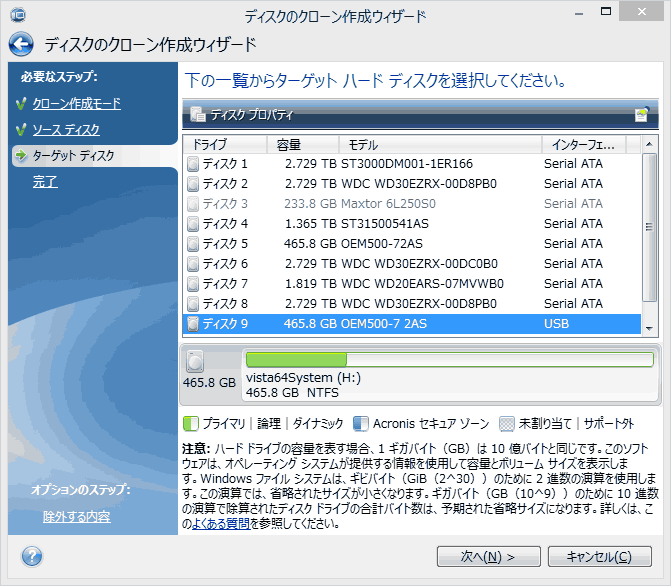The width and height of the screenshot is (671, 586).
Task: Click the disk list scroll down arrow
Action: [649, 329]
